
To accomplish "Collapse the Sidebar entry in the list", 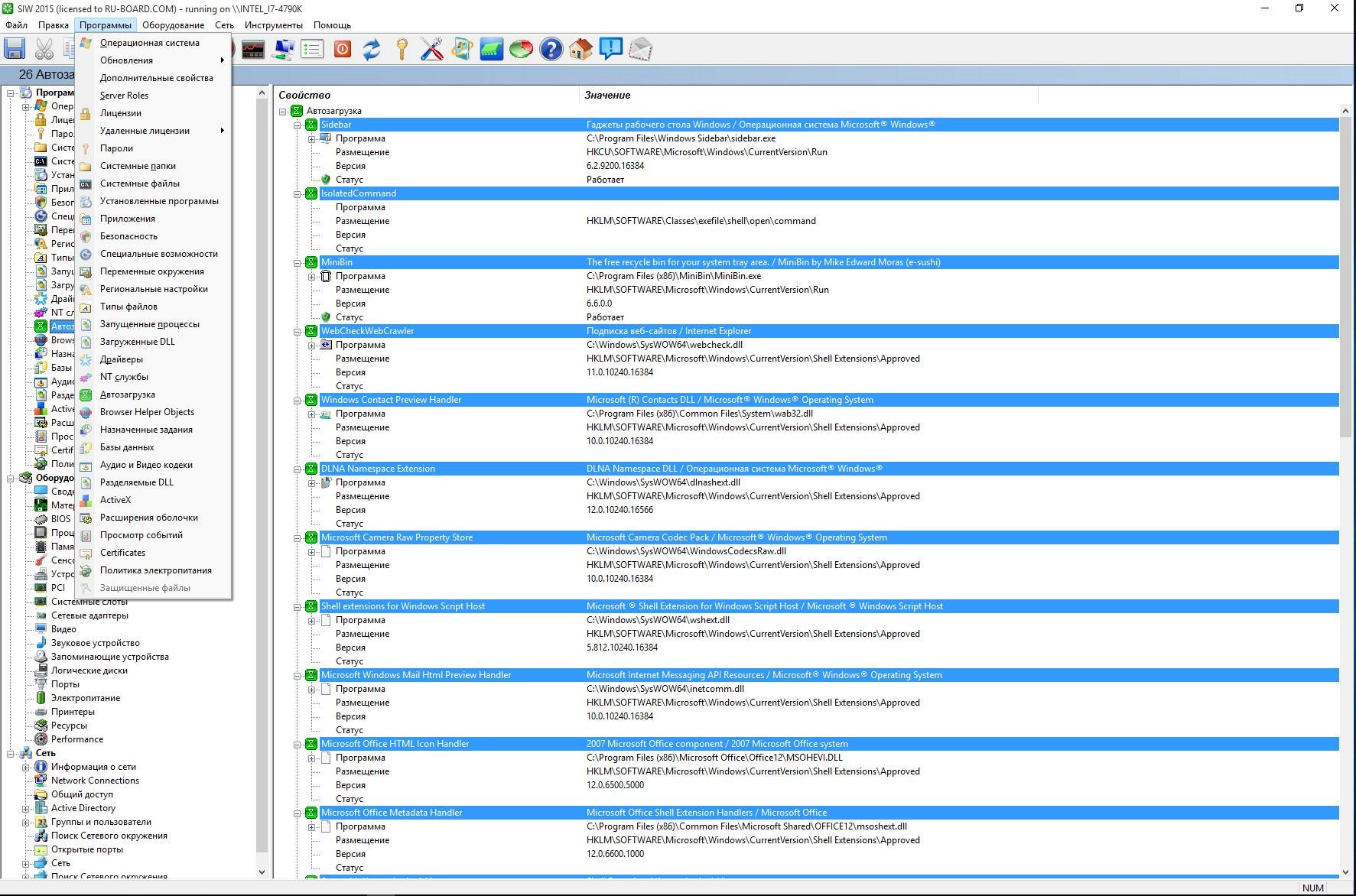I will point(298,125).
